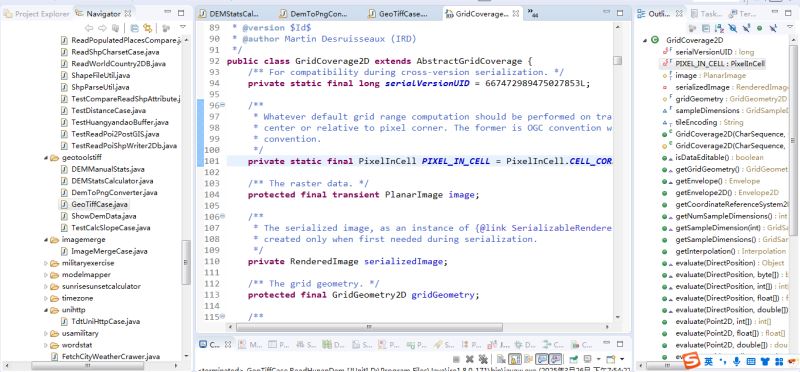Image resolution: width=800 pixels, height=372 pixels.
Task: Toggle hide static members in Outline
Action: [x=746, y=28]
